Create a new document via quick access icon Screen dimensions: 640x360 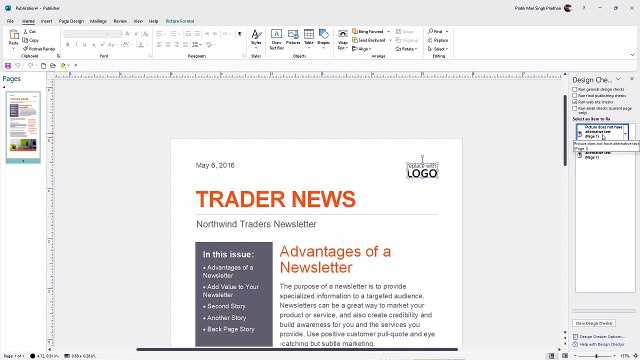pyautogui.click(x=43, y=65)
